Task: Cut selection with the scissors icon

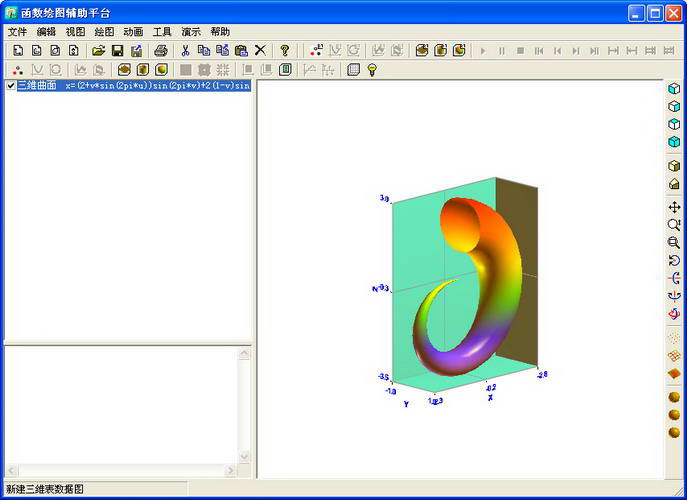Action: tap(185, 50)
